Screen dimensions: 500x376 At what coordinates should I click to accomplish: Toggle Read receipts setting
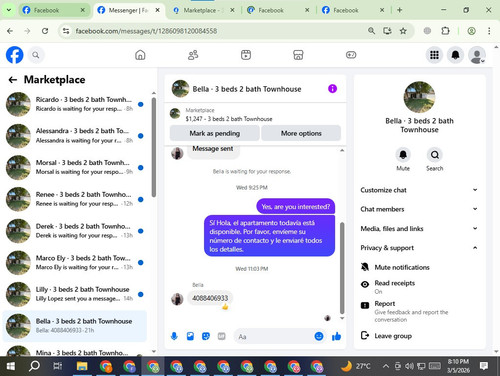420,287
